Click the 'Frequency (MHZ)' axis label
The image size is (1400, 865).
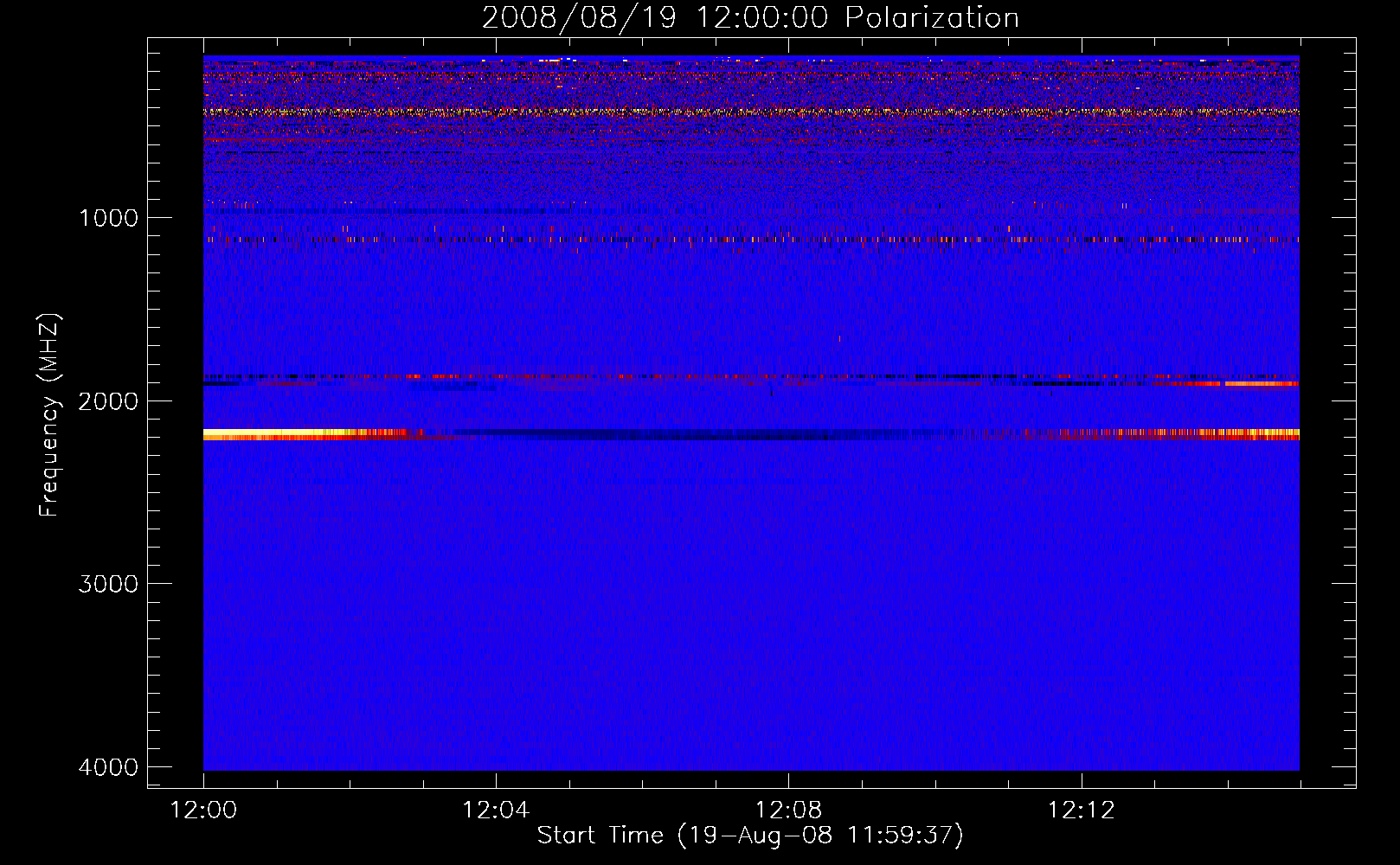pos(50,415)
